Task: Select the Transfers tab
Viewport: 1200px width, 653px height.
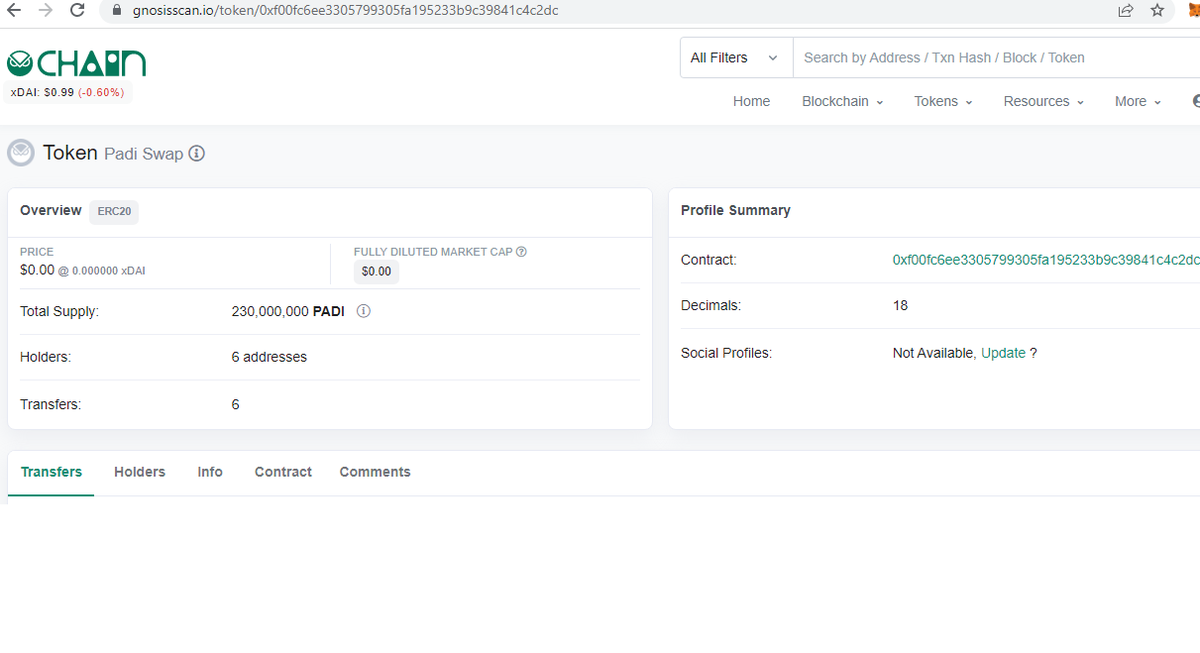Action: [x=51, y=472]
